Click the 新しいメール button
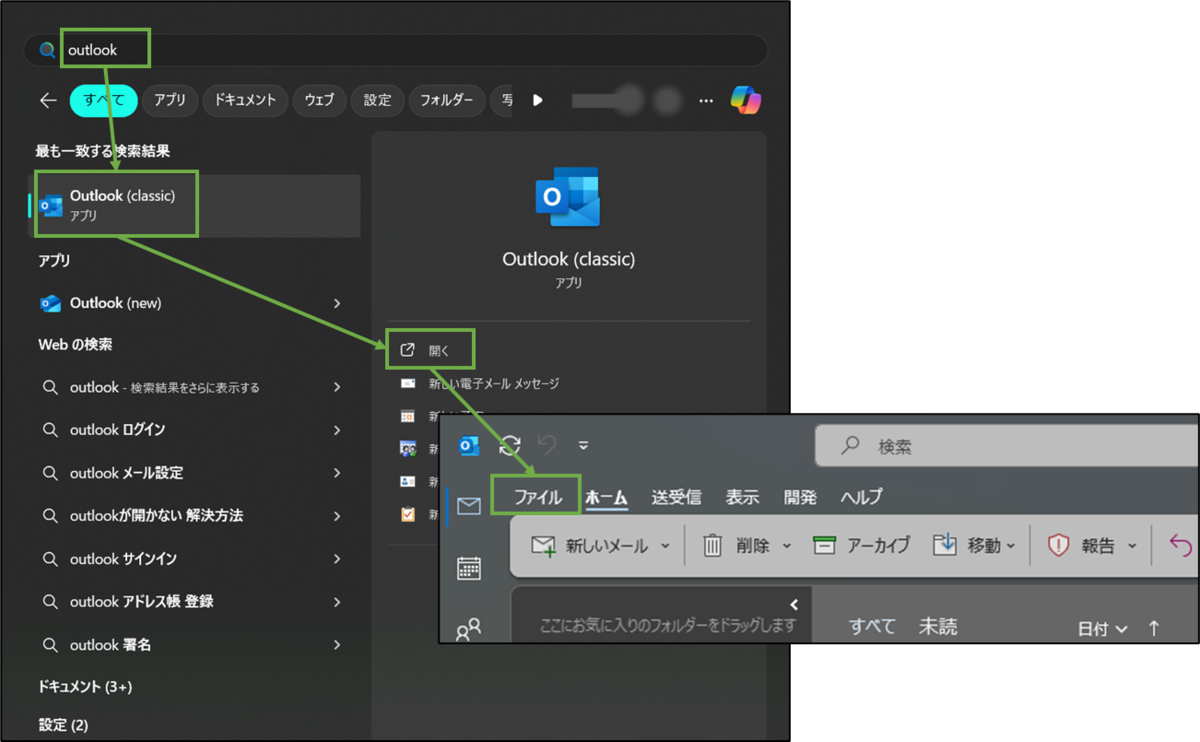This screenshot has width=1200, height=742. [x=591, y=546]
